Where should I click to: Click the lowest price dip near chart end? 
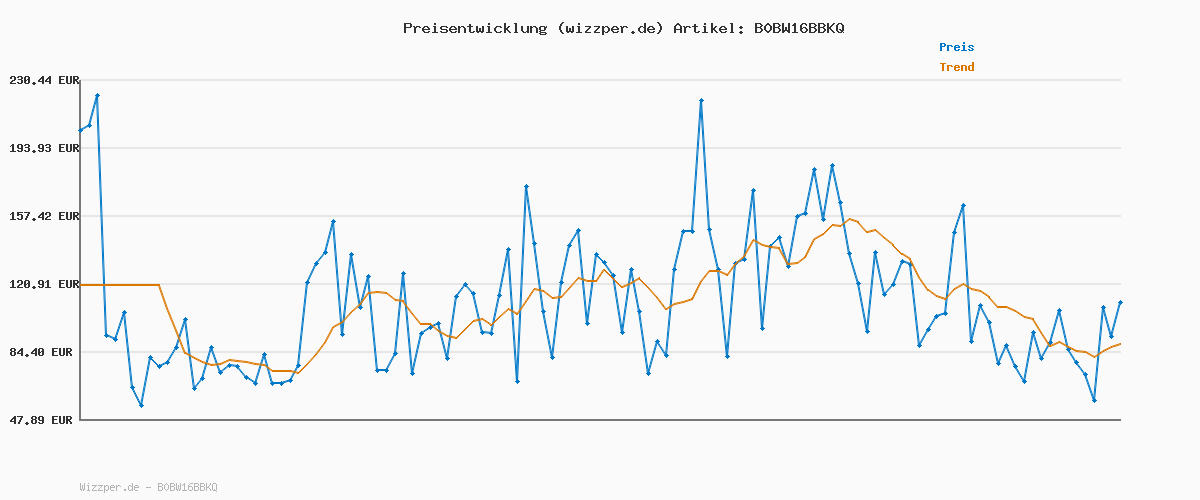coord(1094,400)
